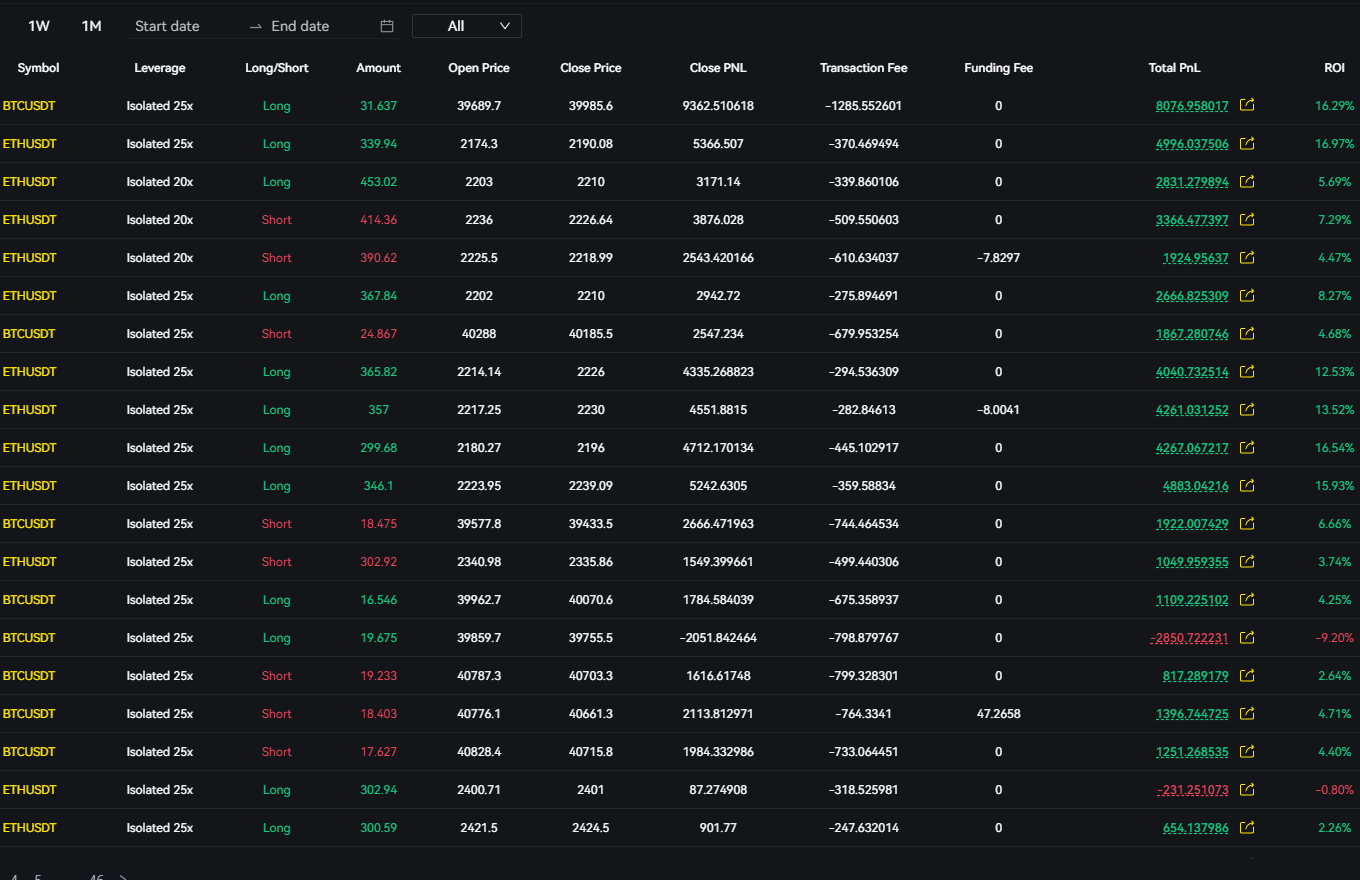Click share icon for 654.137986 PnL row

tap(1247, 827)
